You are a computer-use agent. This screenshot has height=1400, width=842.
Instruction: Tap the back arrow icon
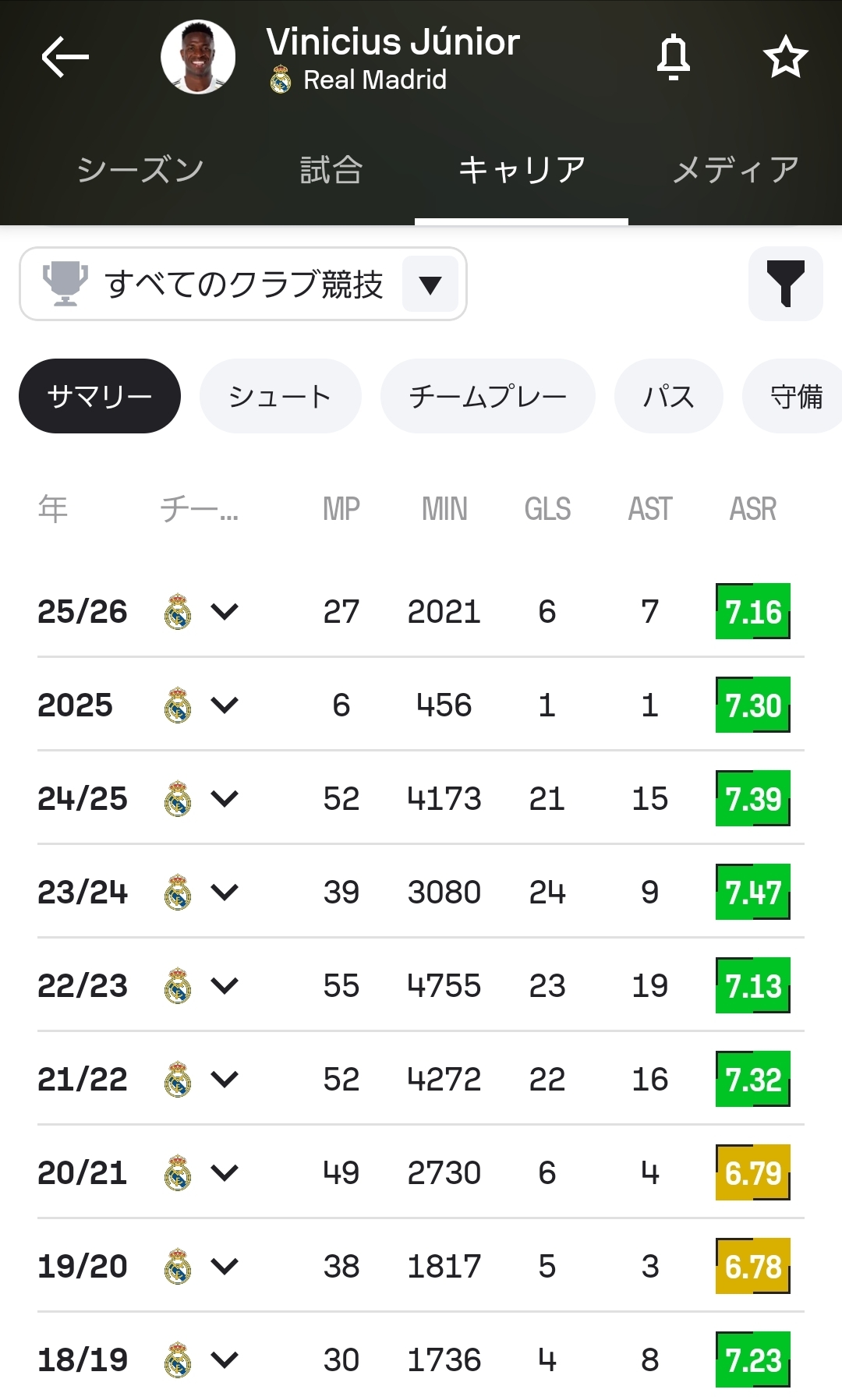pos(65,57)
